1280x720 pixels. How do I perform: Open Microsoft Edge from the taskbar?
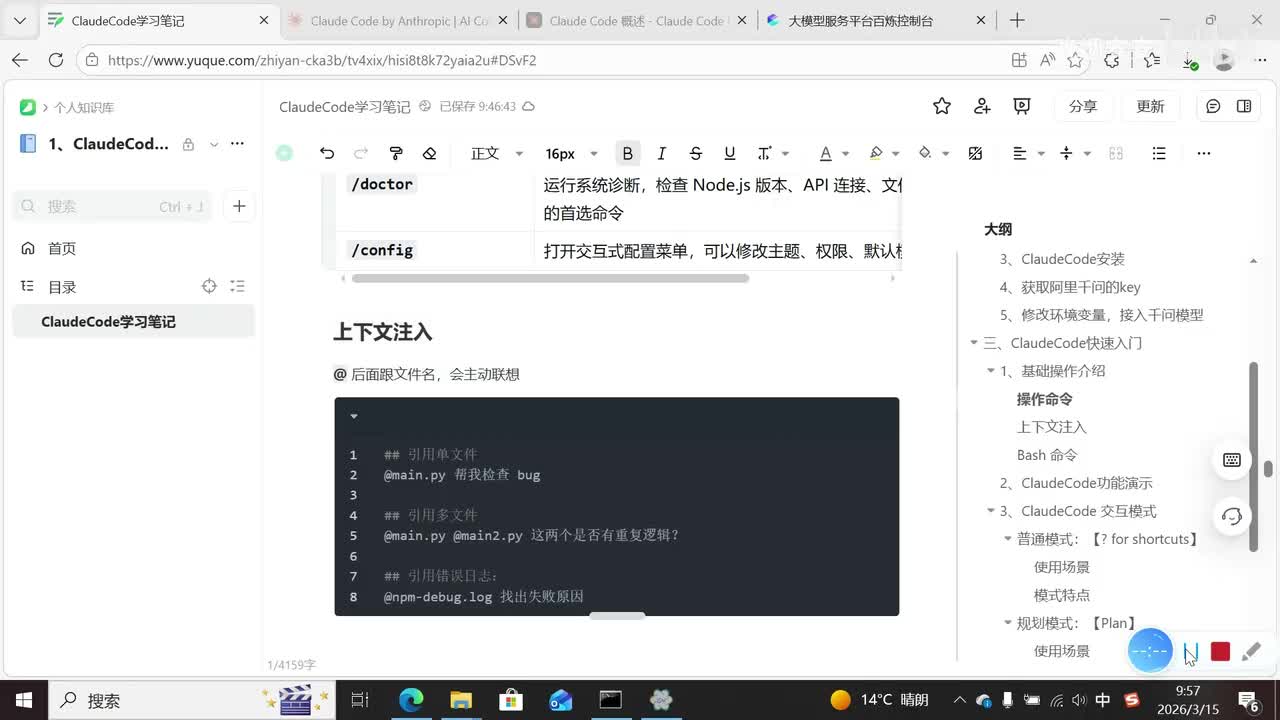(x=411, y=700)
